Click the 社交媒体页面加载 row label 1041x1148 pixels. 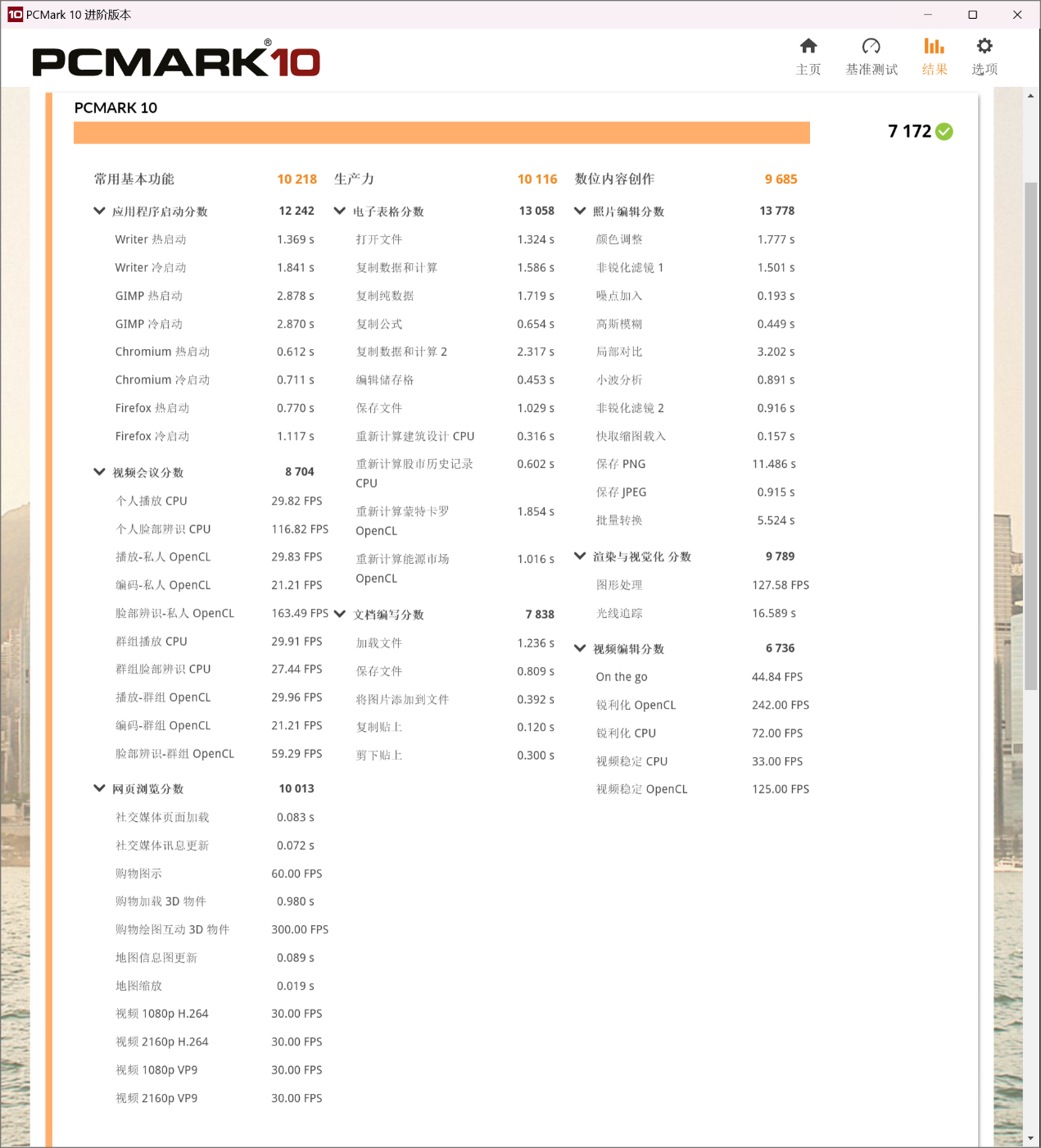(x=162, y=817)
